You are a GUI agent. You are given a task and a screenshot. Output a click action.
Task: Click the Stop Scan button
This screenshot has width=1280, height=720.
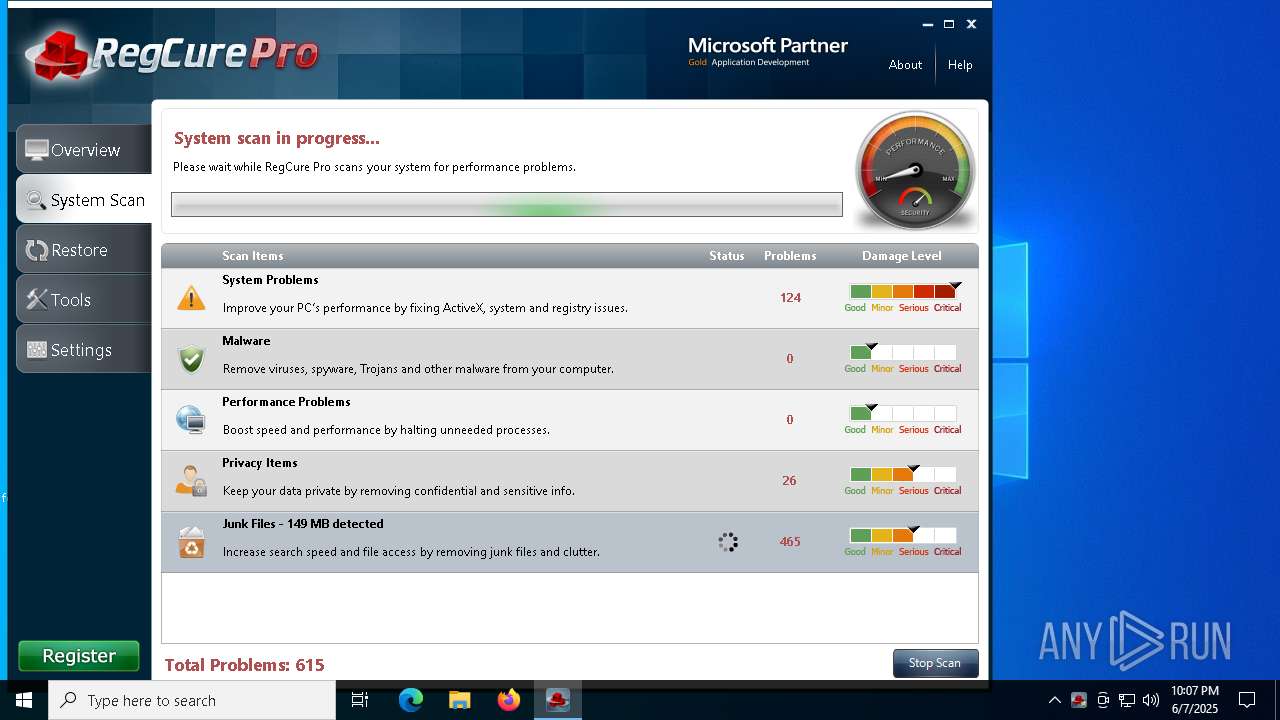click(x=935, y=663)
